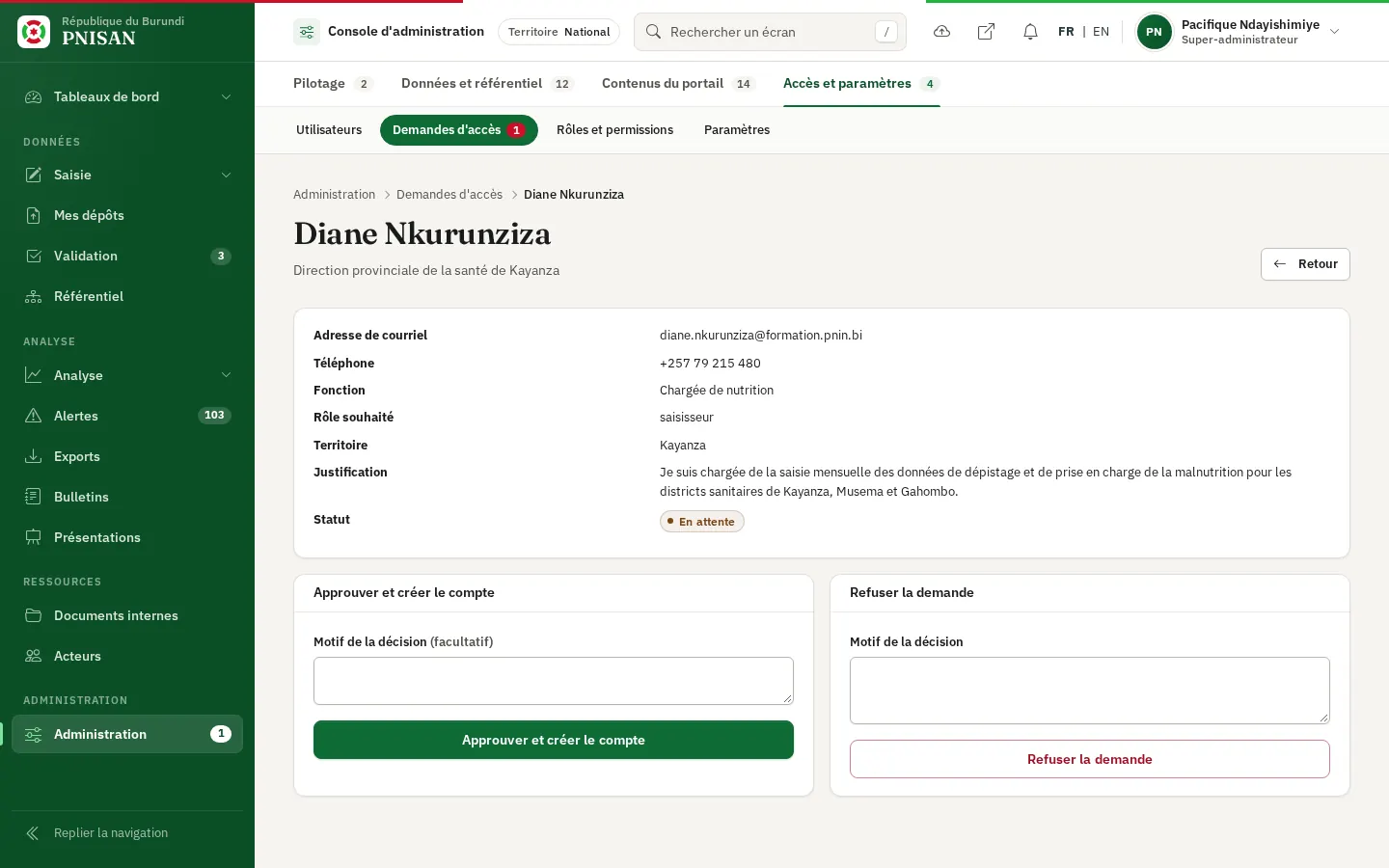Switch language to EN

pos(1101,32)
